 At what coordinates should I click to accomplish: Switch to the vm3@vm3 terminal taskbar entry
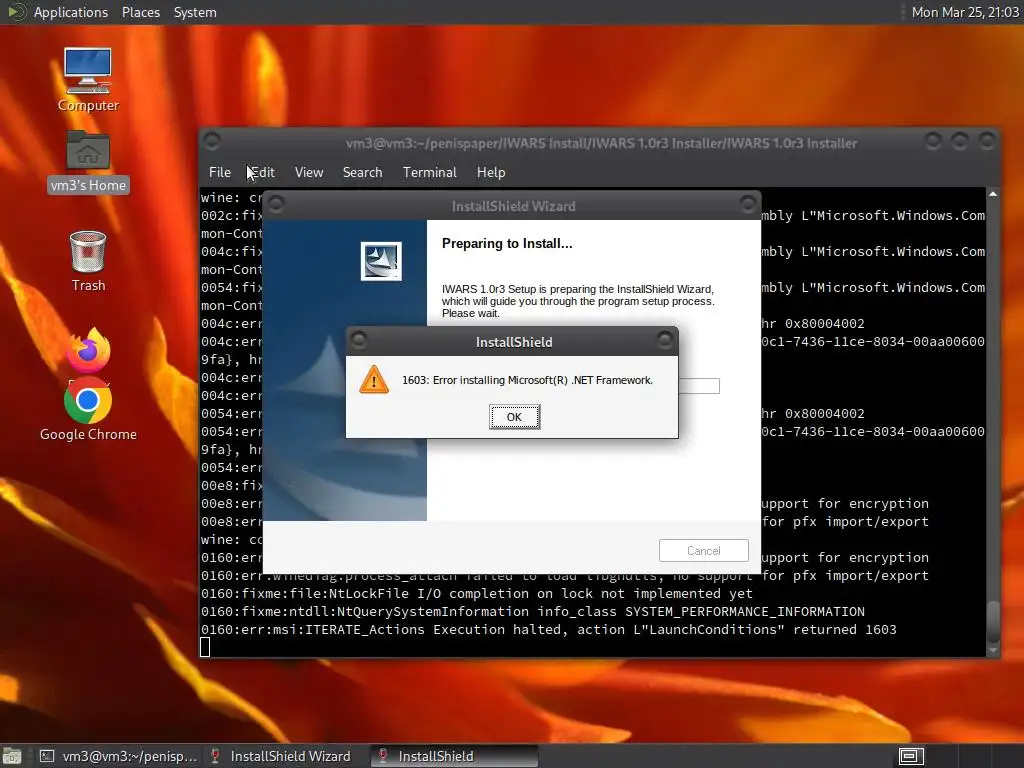tap(118, 756)
